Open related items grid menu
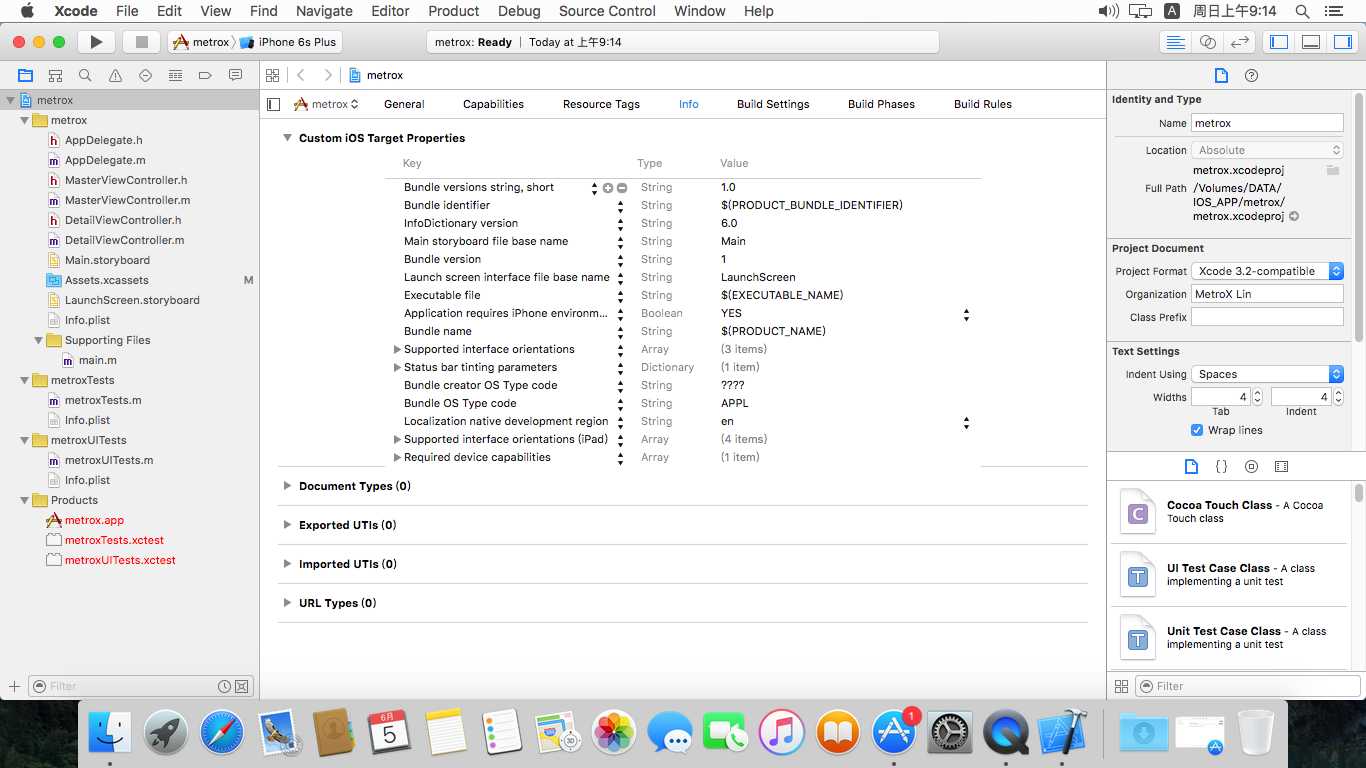The width and height of the screenshot is (1366, 768). [x=271, y=75]
